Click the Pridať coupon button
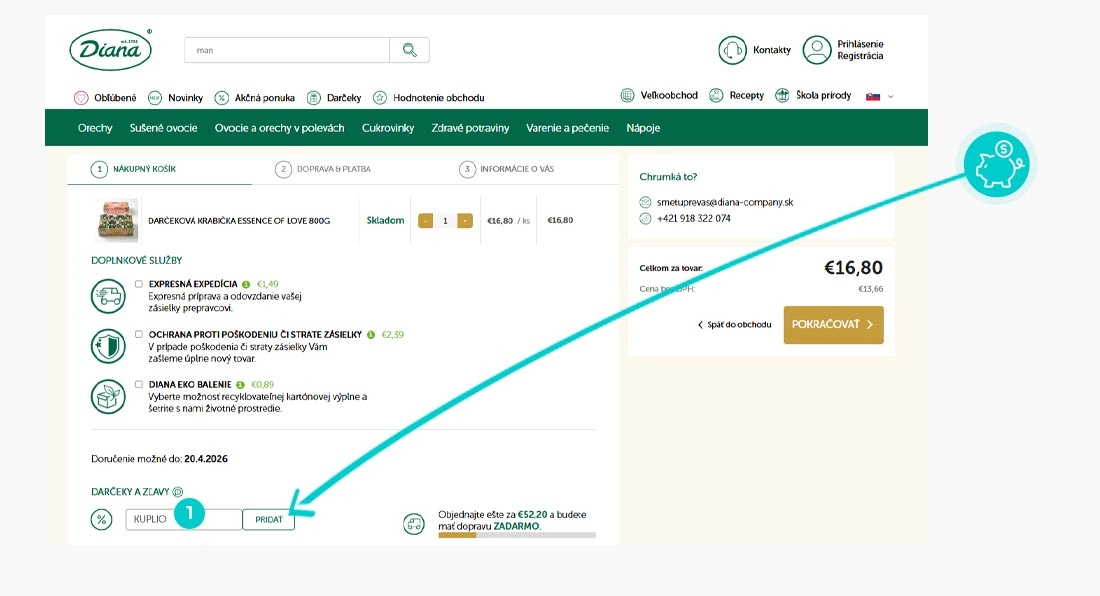The height and width of the screenshot is (596, 1100). point(269,520)
